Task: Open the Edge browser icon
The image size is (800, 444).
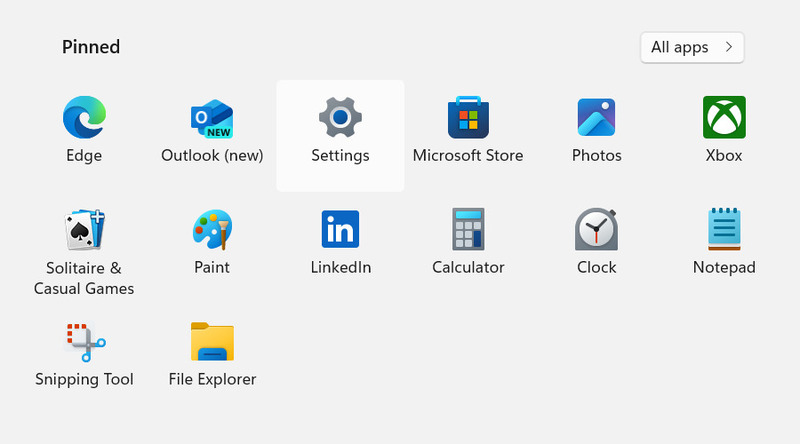Action: tap(84, 117)
